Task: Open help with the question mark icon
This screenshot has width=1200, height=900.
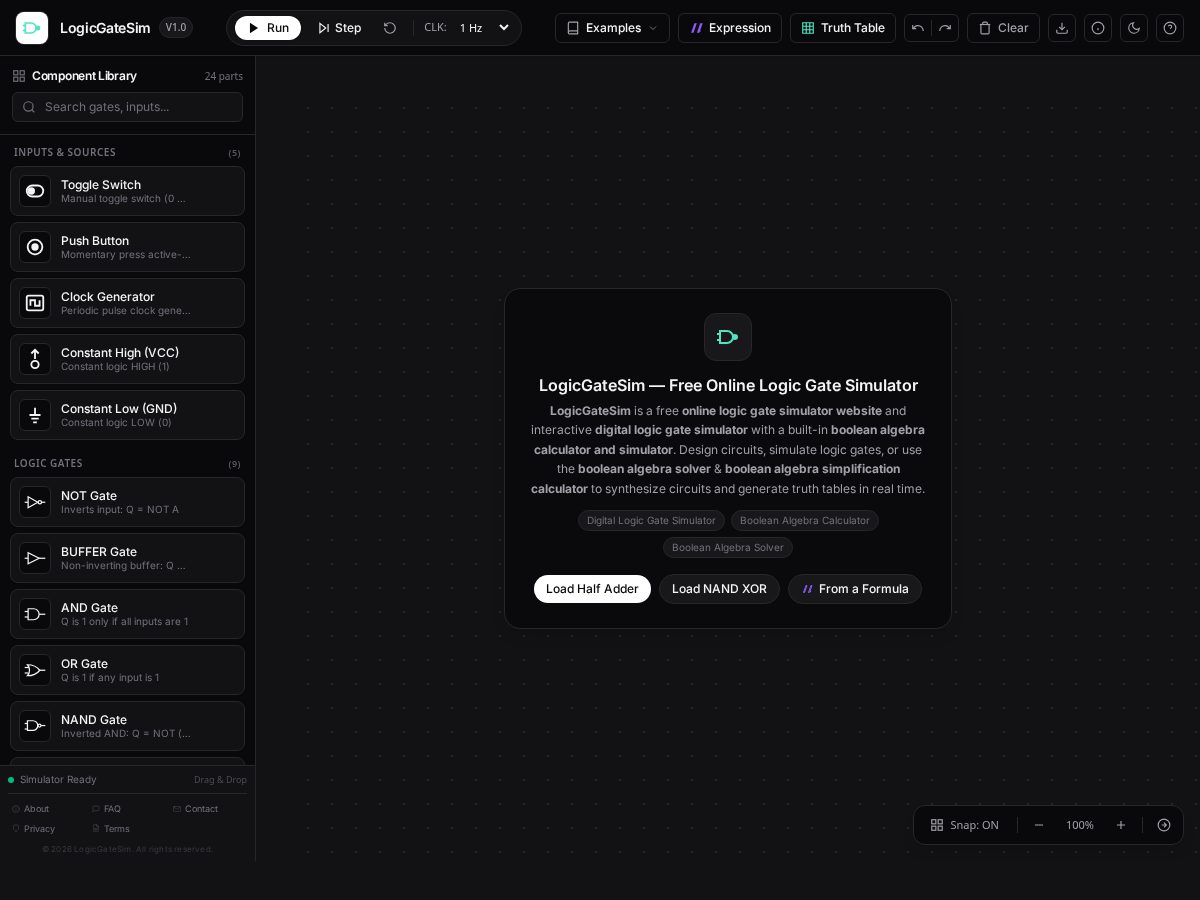Action: tap(1170, 28)
